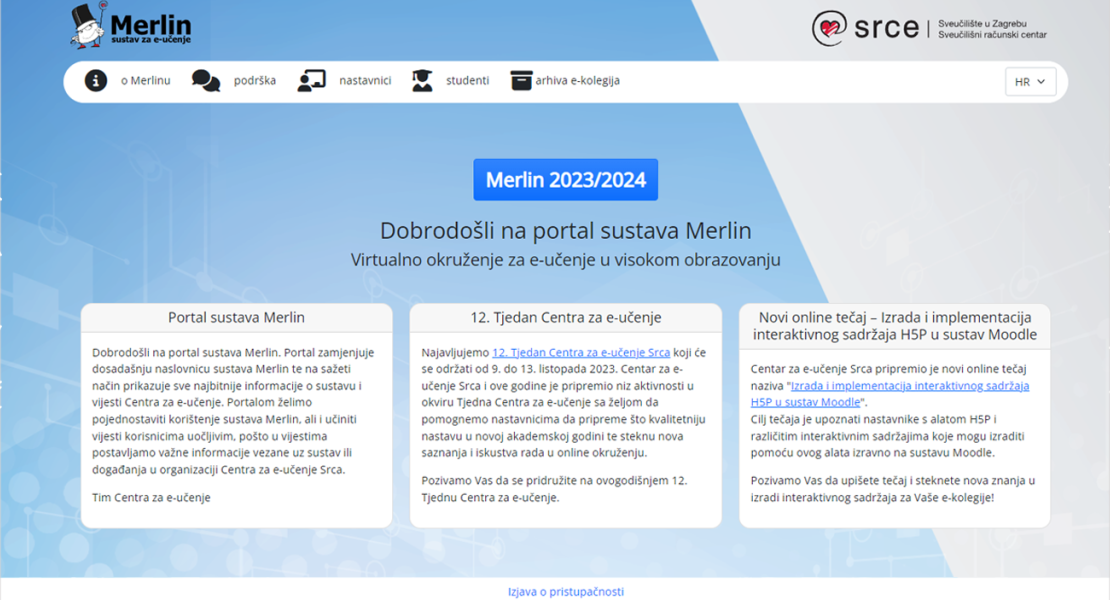The image size is (1110, 600).
Task: Click the Merlin wizard logo
Action: 131,25
